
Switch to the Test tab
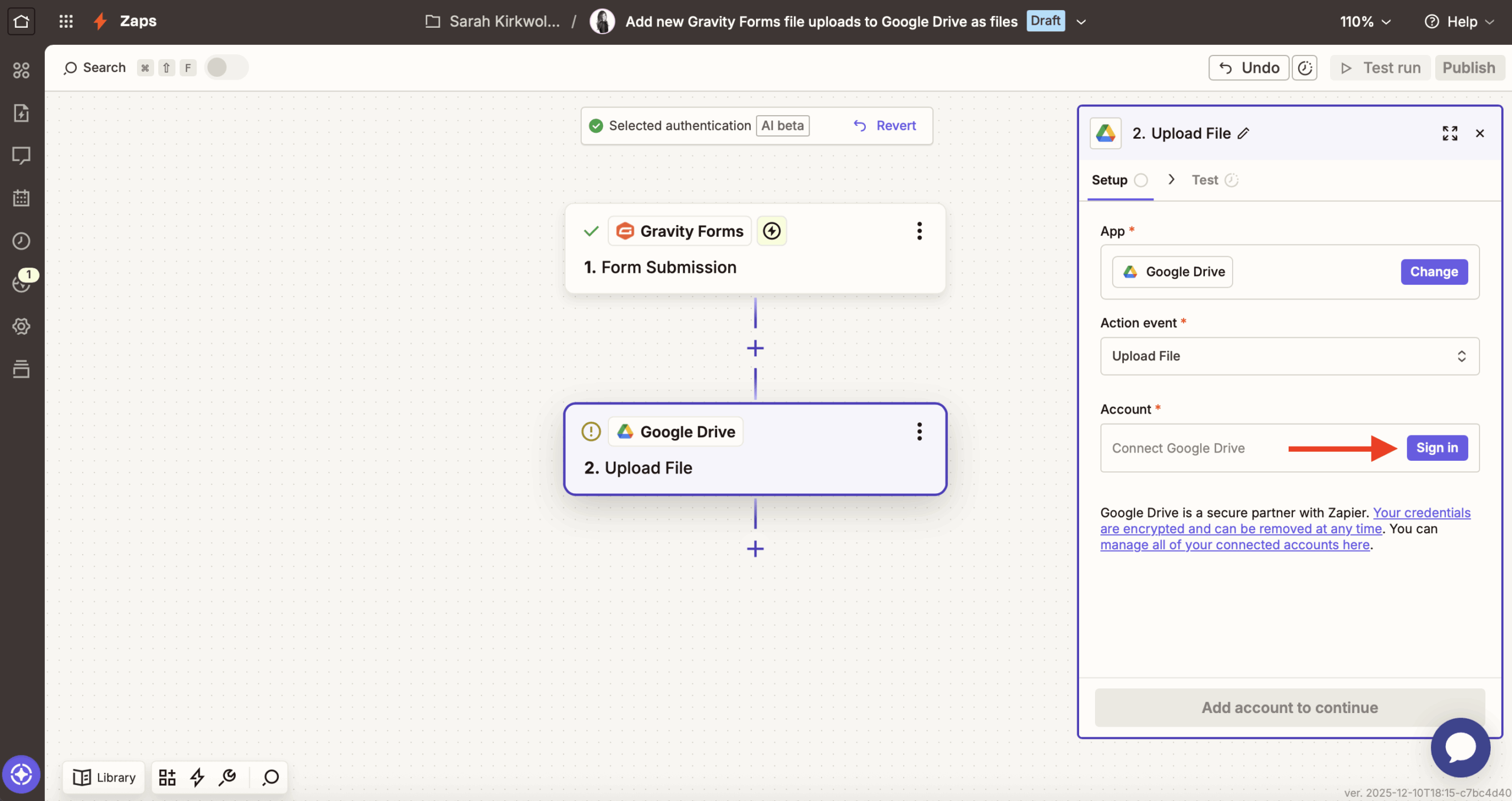(x=1207, y=180)
